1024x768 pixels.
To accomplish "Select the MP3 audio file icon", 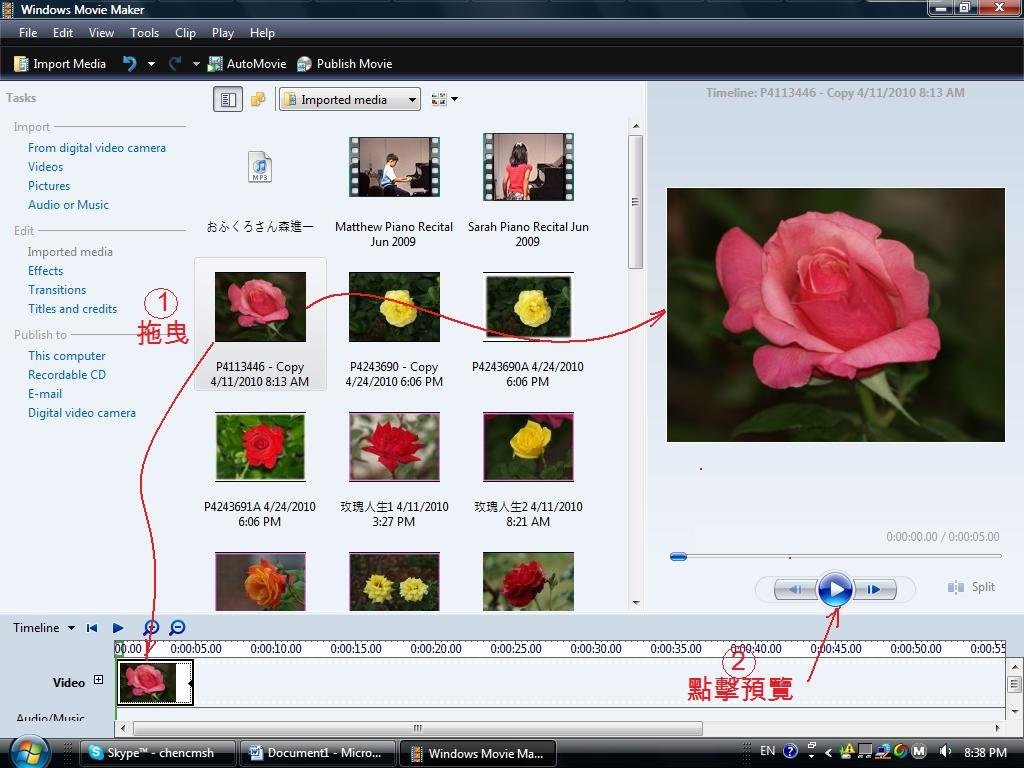I will (260, 167).
